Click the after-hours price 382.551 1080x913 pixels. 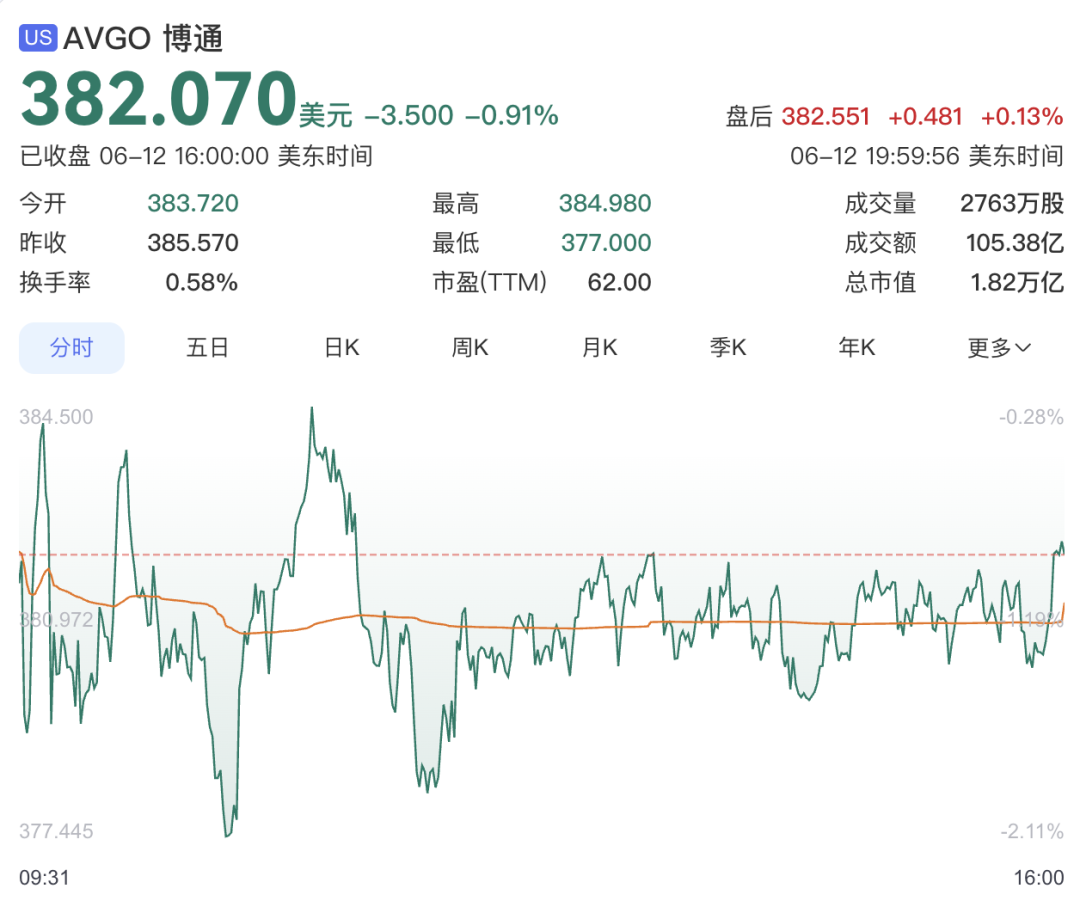click(825, 116)
